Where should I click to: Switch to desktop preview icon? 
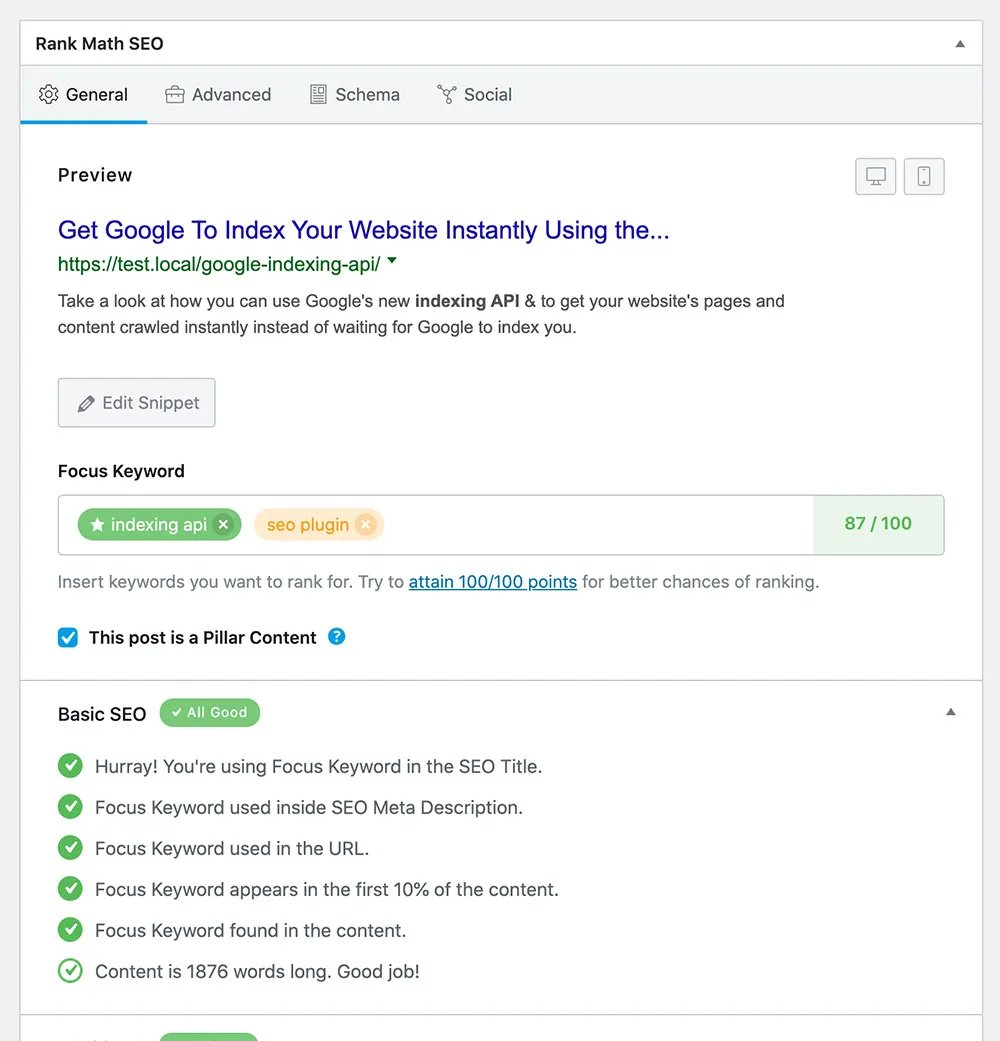click(876, 177)
